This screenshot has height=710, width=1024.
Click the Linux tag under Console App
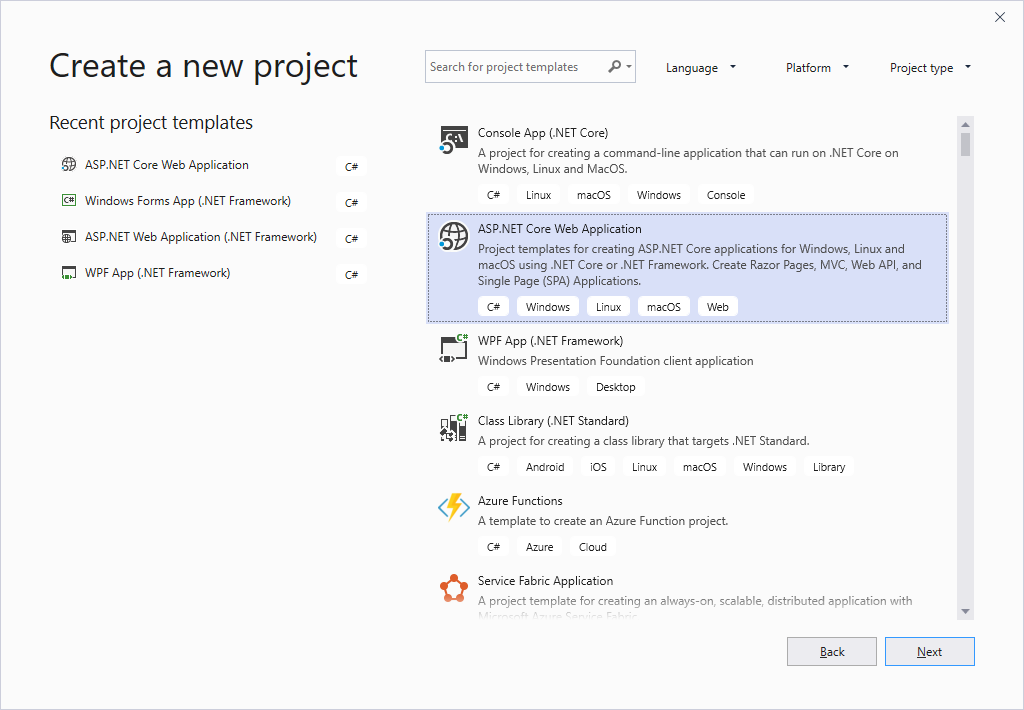538,195
